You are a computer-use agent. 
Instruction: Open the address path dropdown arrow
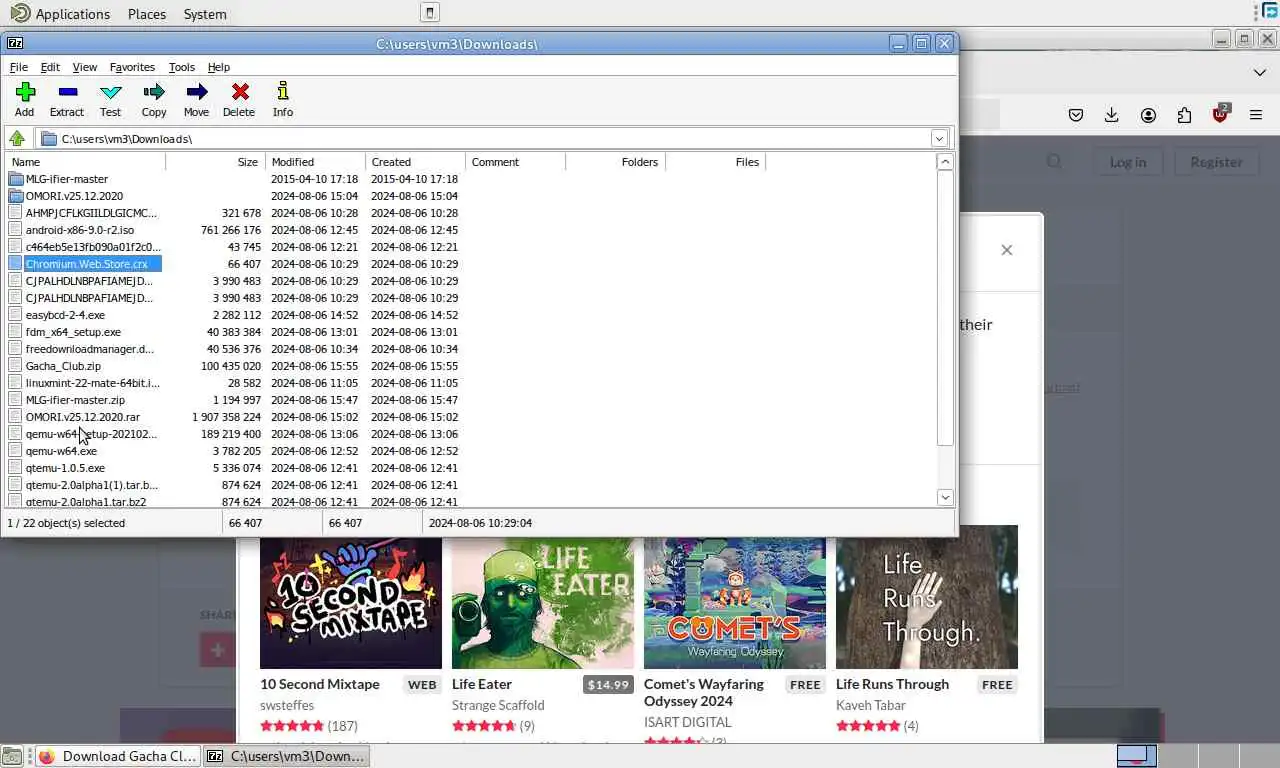click(x=939, y=138)
